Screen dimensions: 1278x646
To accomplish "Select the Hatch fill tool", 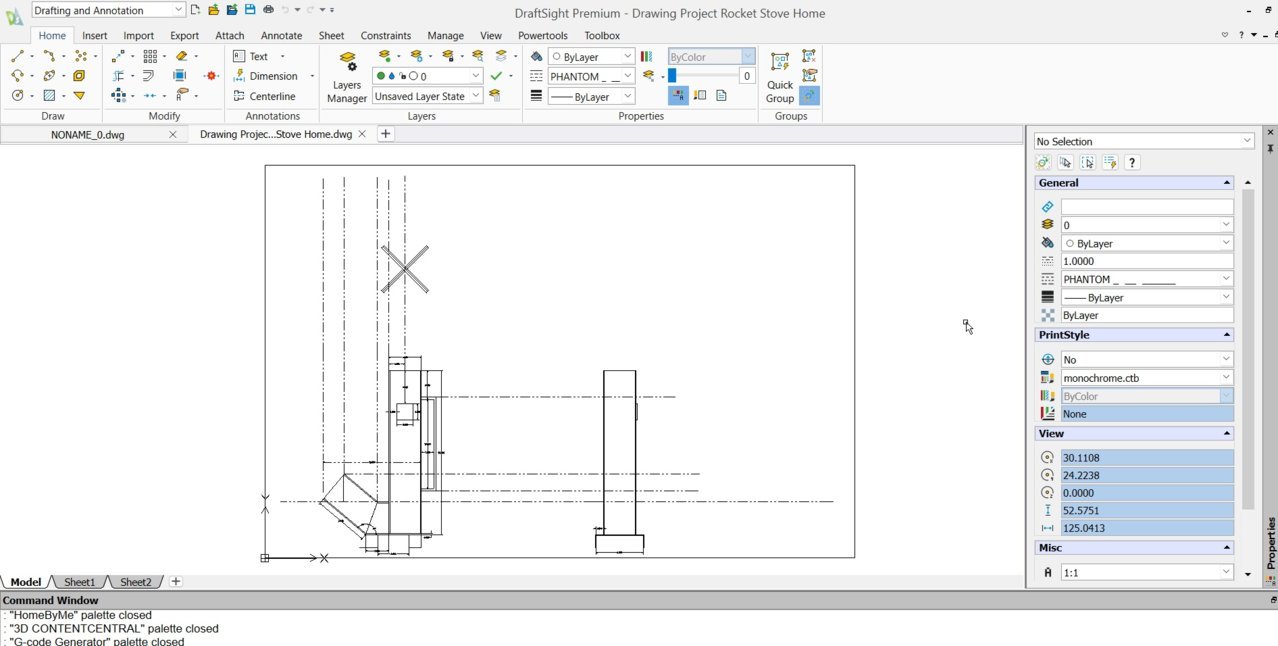I will point(48,95).
